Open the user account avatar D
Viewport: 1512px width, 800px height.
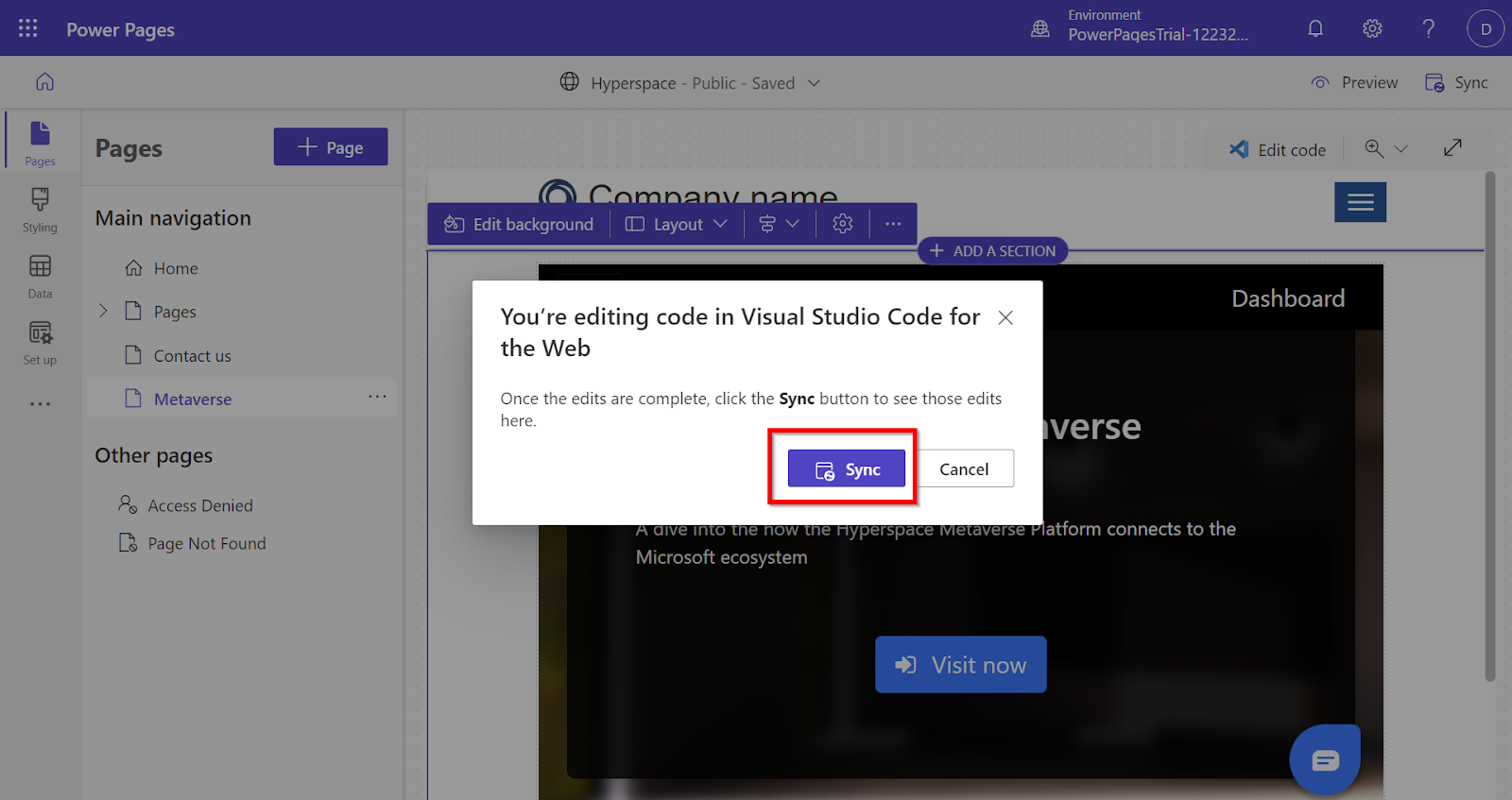[x=1486, y=28]
